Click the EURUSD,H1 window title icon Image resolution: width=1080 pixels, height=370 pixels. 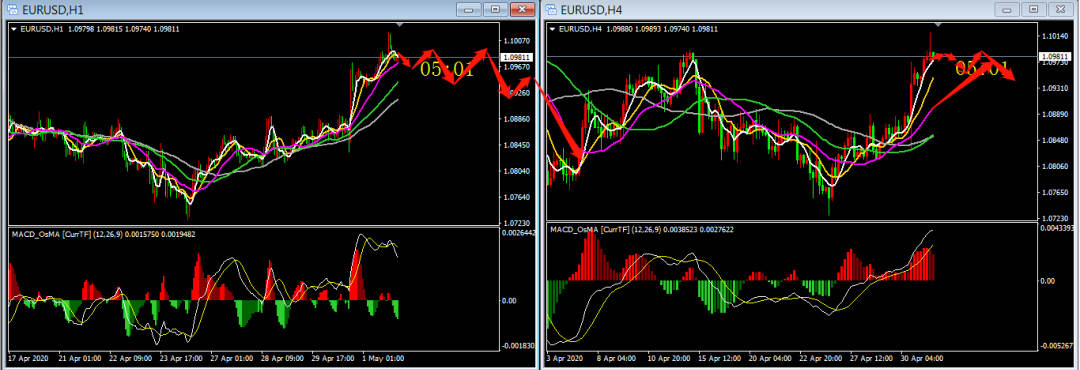[x=13, y=10]
